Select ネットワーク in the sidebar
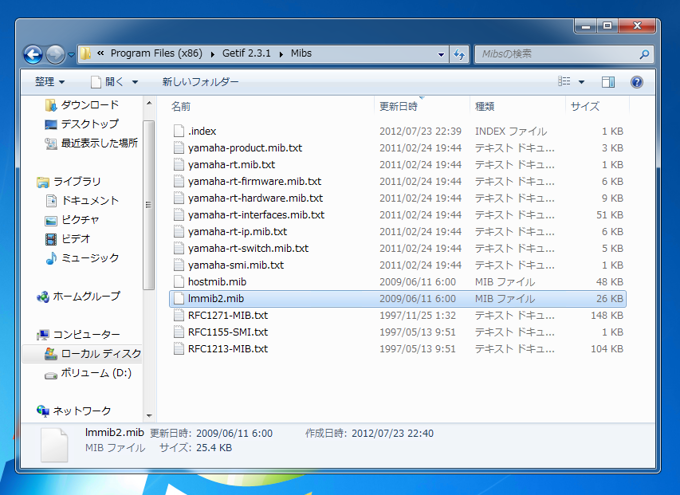 tap(74, 411)
